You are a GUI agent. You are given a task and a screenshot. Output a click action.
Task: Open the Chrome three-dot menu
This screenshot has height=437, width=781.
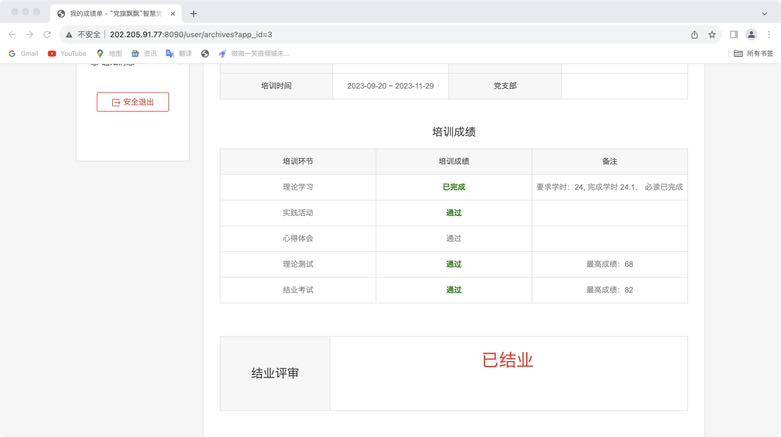tap(769, 34)
